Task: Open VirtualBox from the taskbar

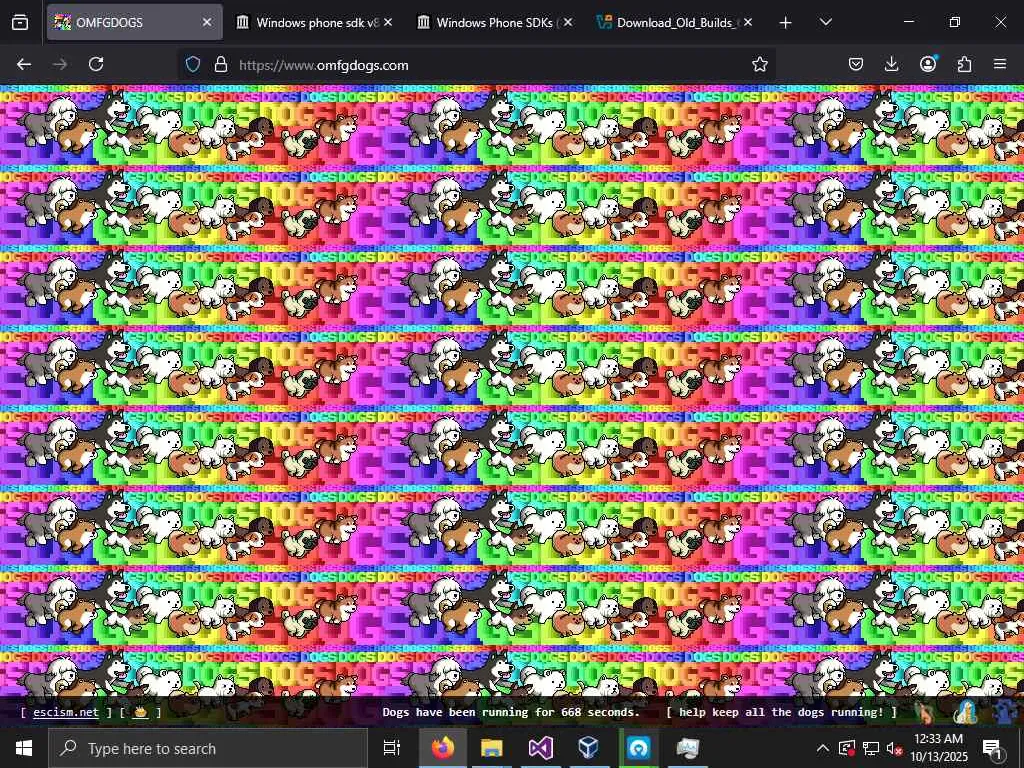Action: click(x=589, y=748)
